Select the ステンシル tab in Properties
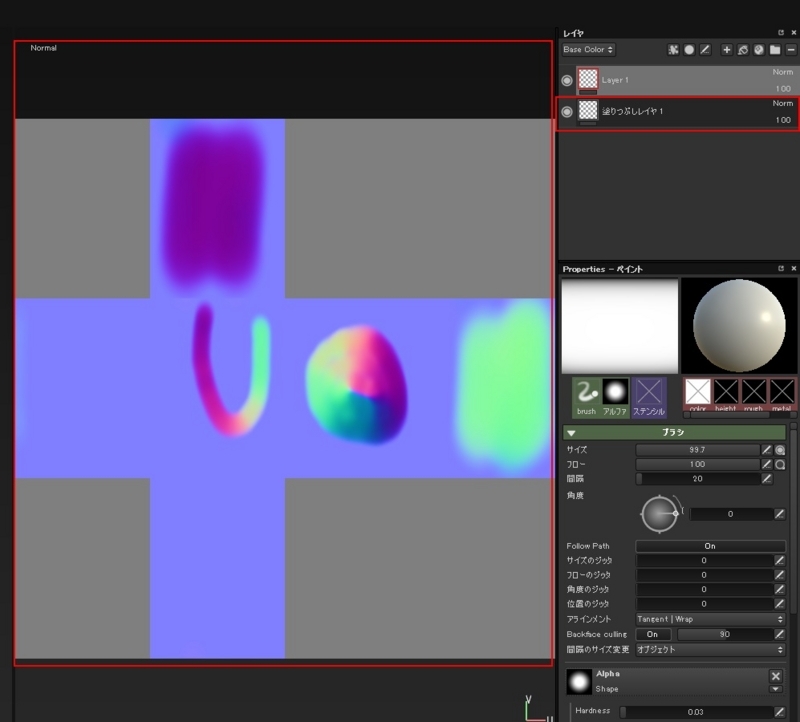The width and height of the screenshot is (800, 722). coord(649,397)
